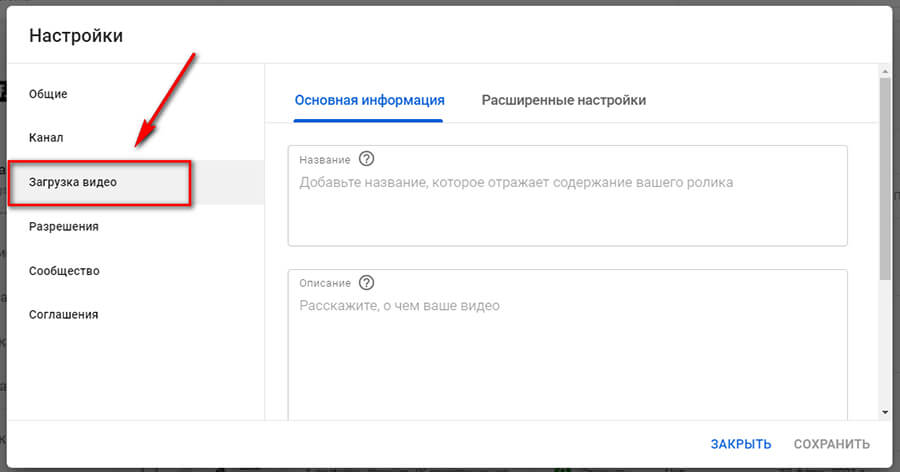Switch to the Основная информация tab
The height and width of the screenshot is (472, 900).
click(x=369, y=100)
